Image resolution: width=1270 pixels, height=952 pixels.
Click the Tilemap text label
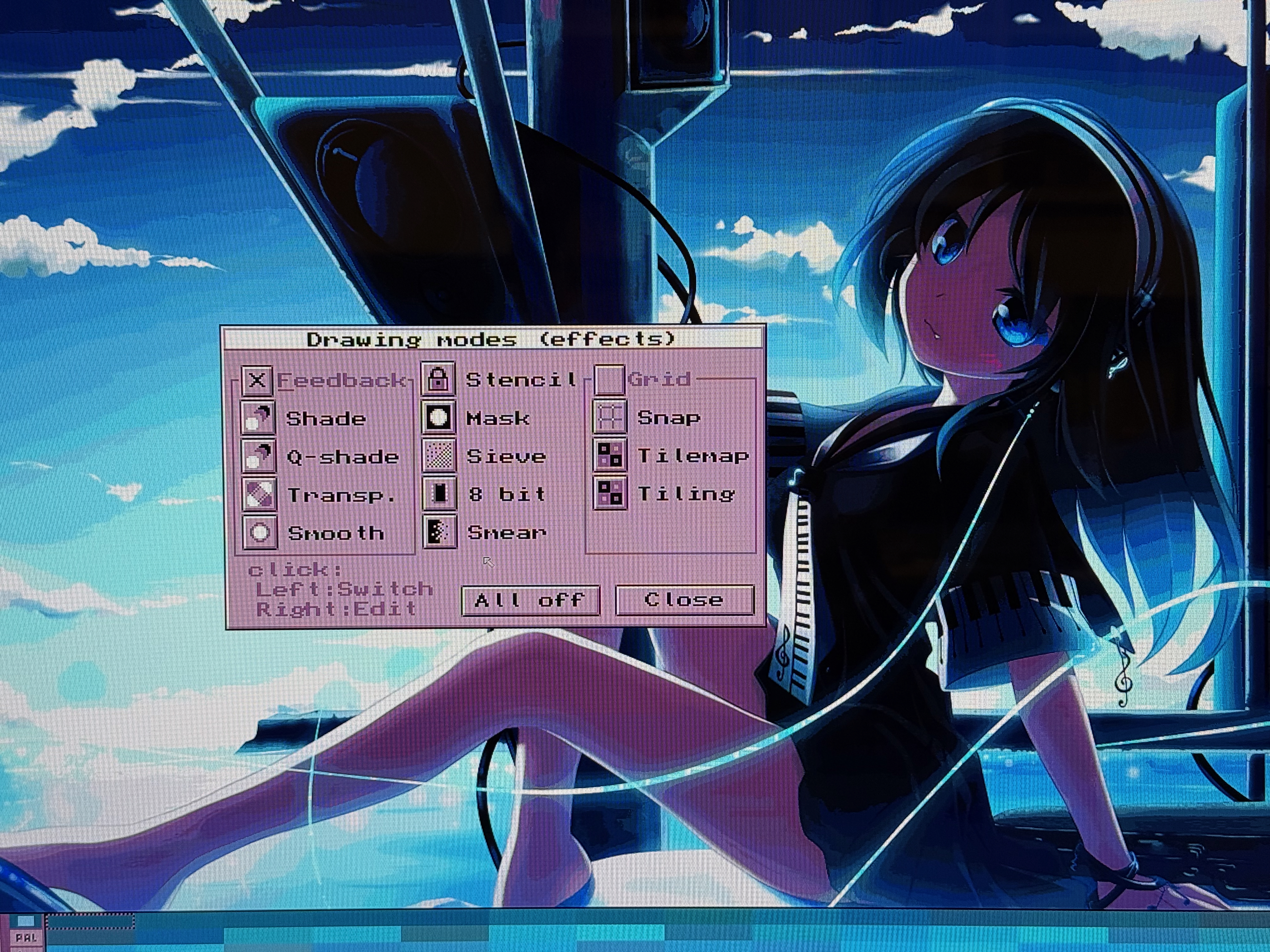[x=694, y=456]
